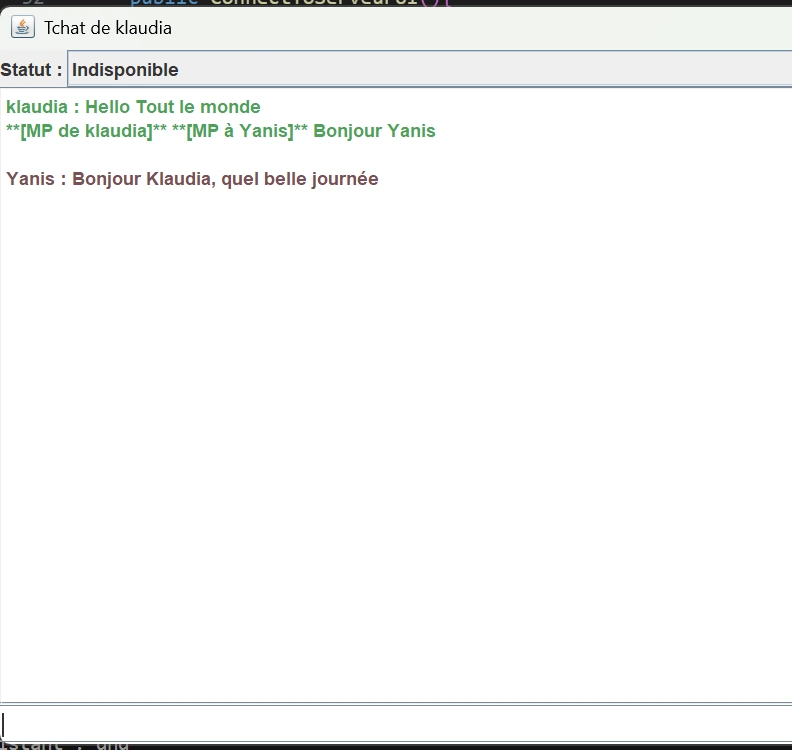Click the sender name "Yanis" in brown message
The image size is (792, 750).
(30, 179)
